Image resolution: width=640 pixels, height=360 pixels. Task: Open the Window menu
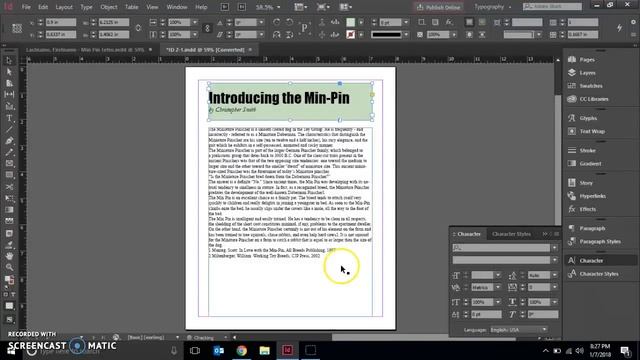(x=177, y=7)
